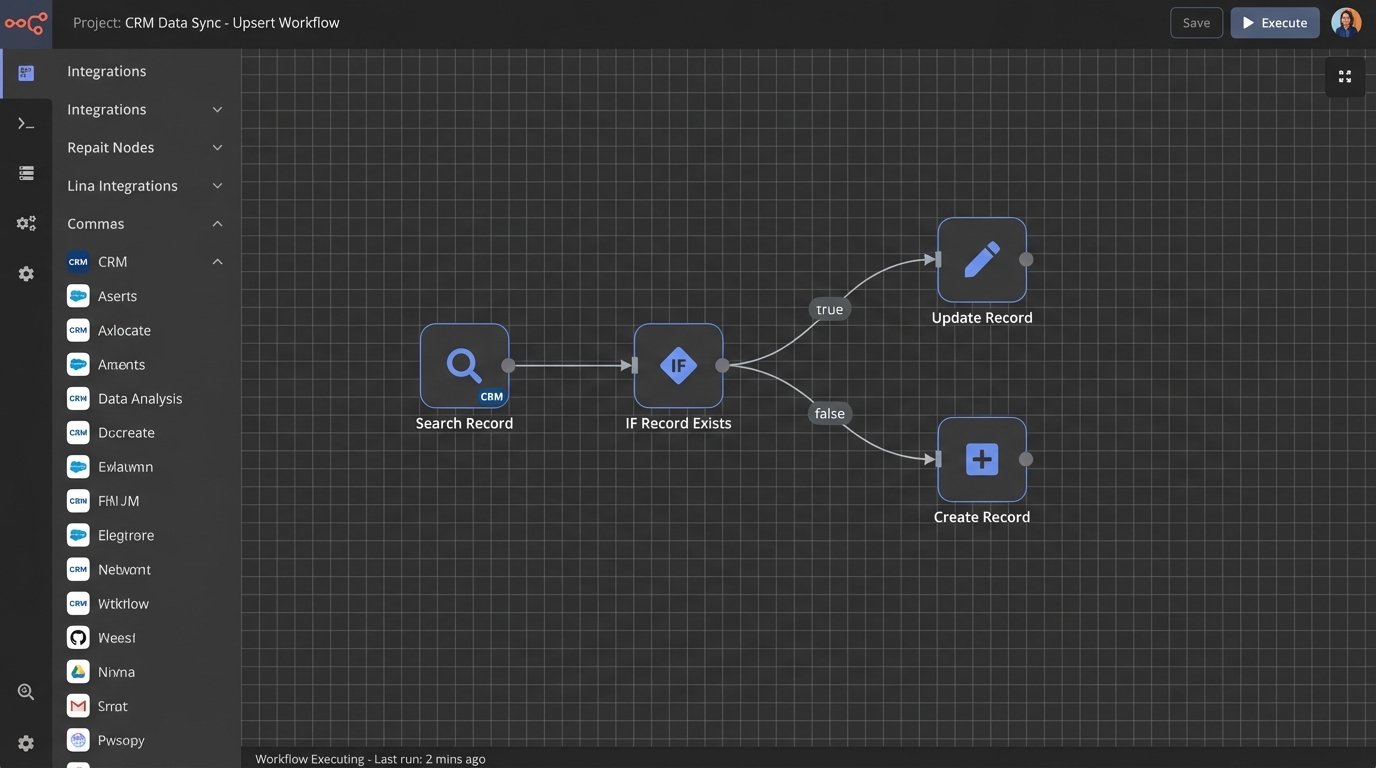
Task: Click the true branch label
Action: click(x=829, y=310)
